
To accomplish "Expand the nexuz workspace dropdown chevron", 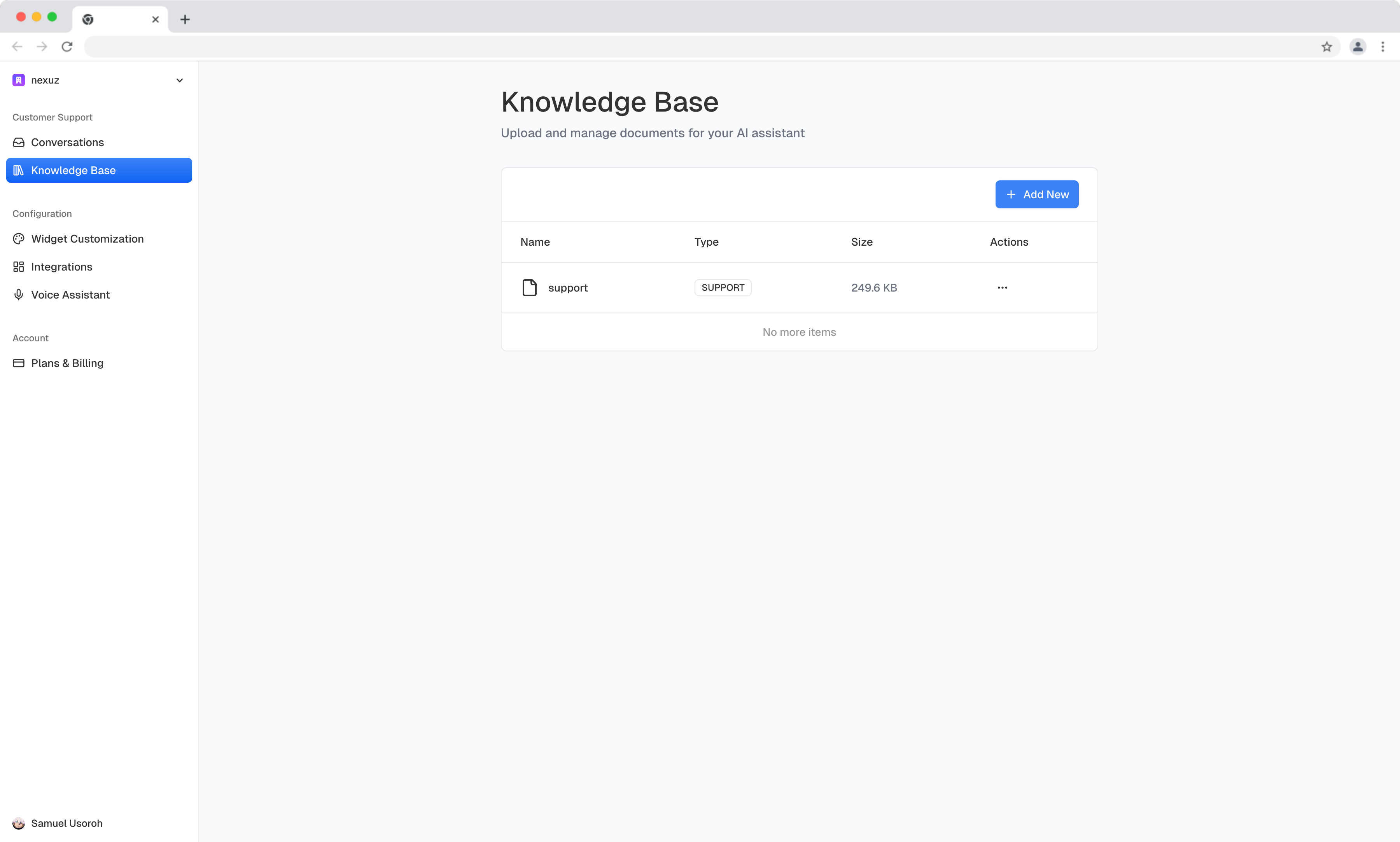I will coord(179,80).
